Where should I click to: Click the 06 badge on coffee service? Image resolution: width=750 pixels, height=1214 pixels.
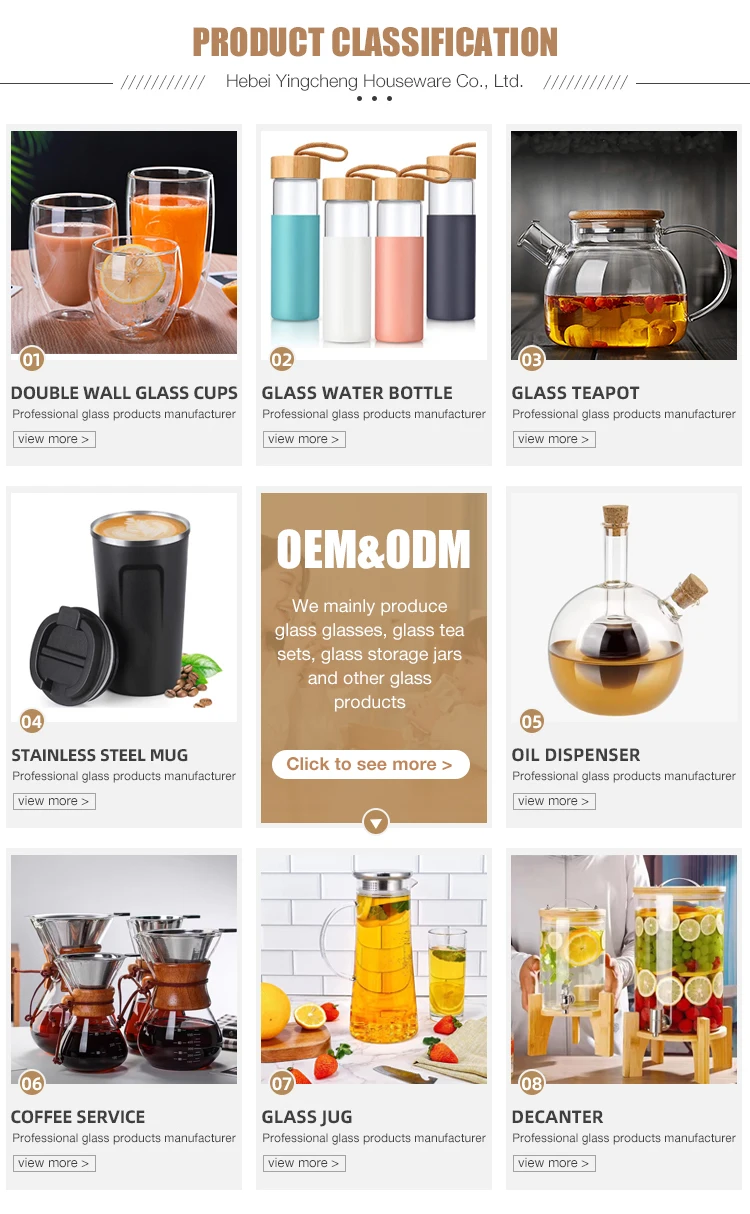point(32,1083)
